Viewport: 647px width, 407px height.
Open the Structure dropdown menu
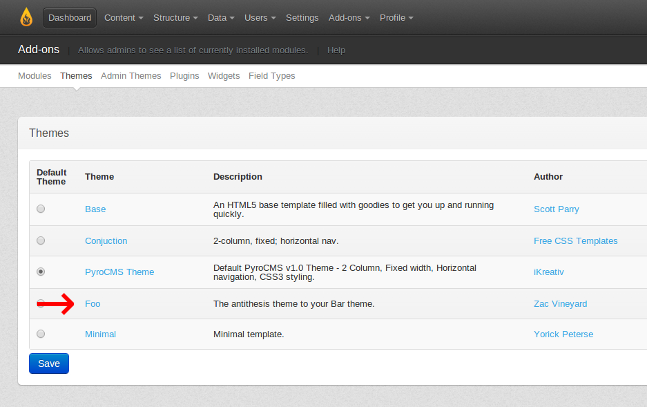click(176, 18)
